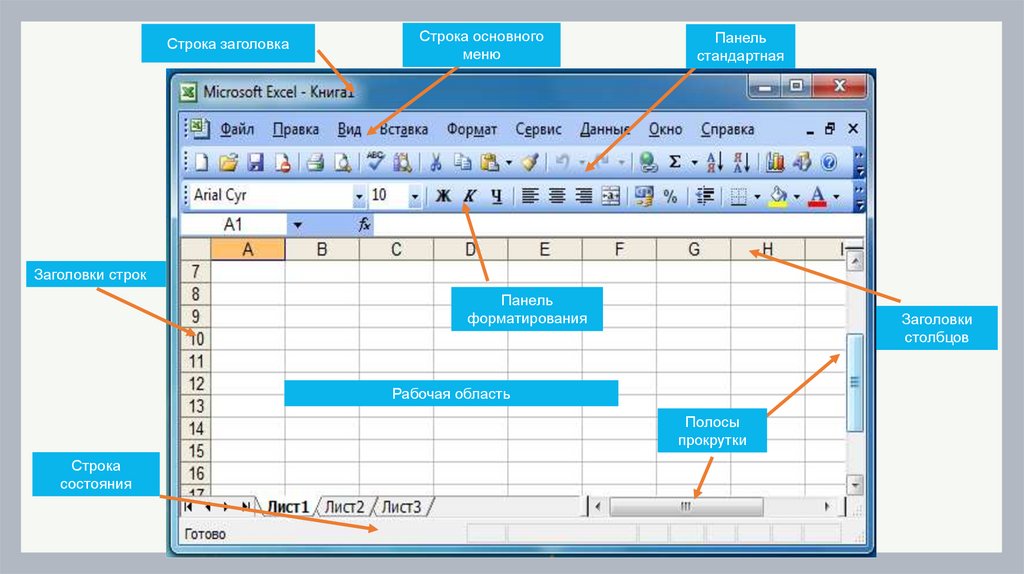1024x574 pixels.
Task: Select column header G
Action: coord(694,249)
